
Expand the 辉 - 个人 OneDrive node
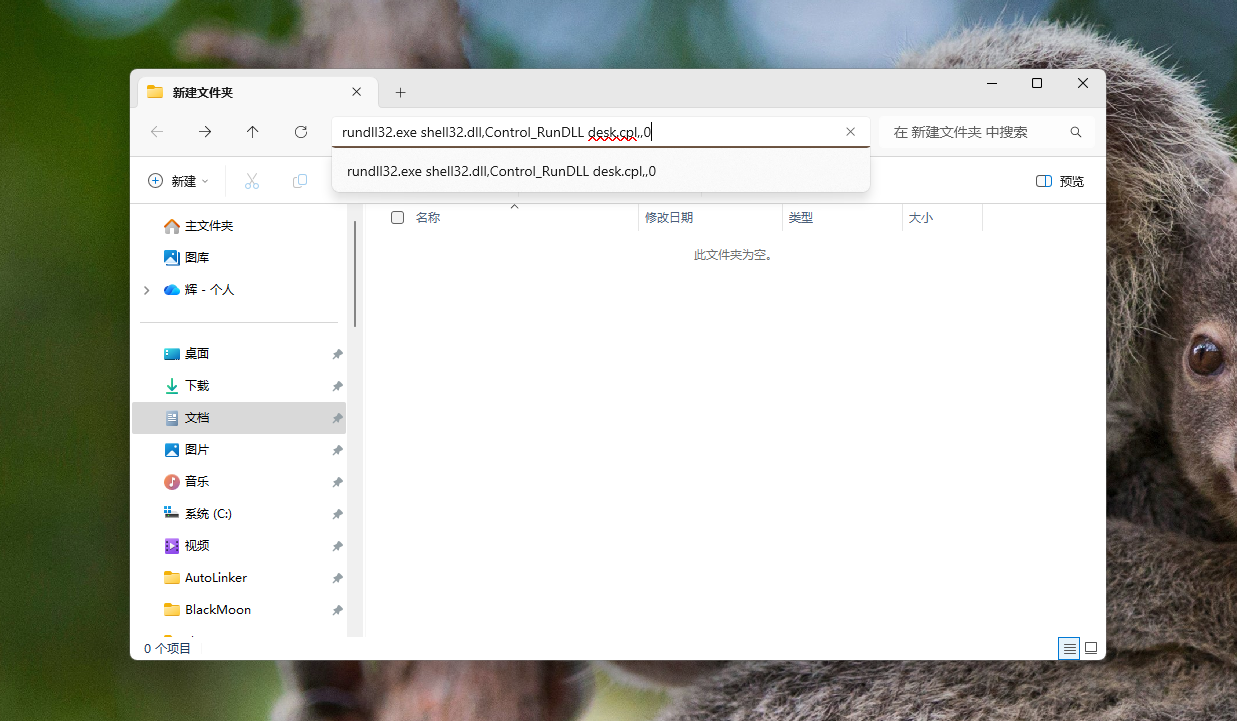click(x=147, y=290)
